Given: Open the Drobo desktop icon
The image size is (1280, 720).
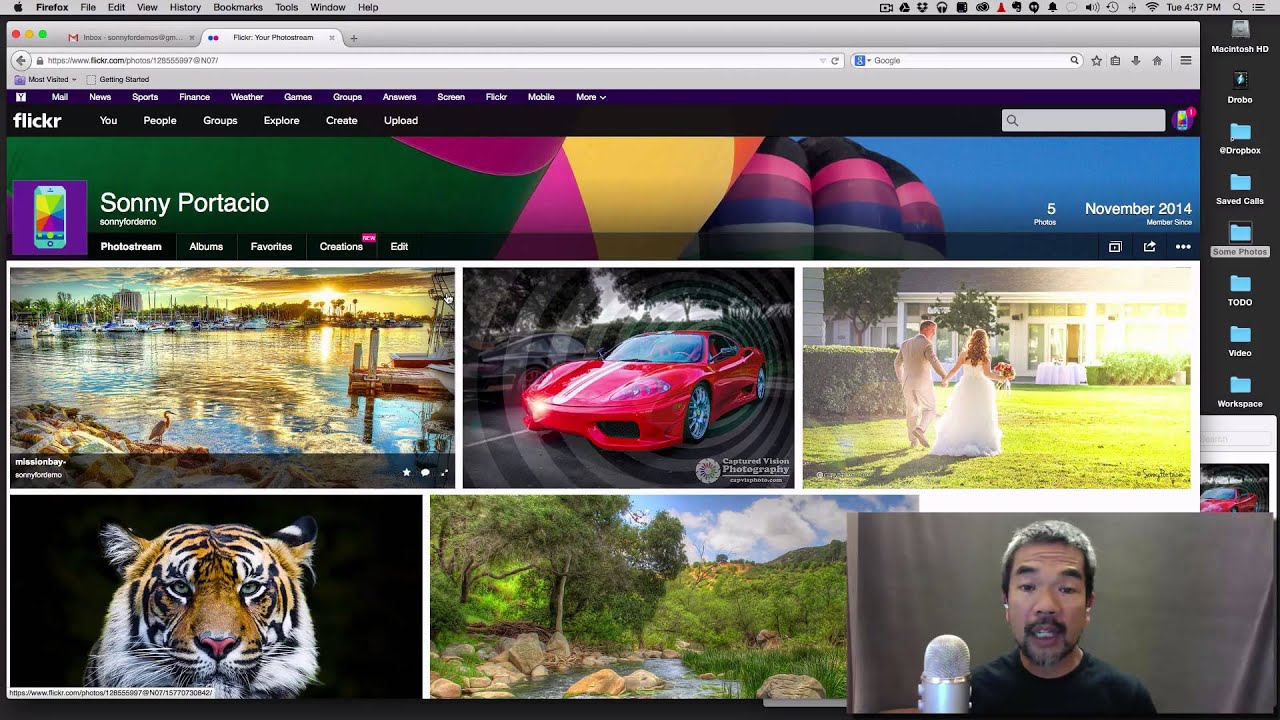Looking at the screenshot, I should 1240,87.
